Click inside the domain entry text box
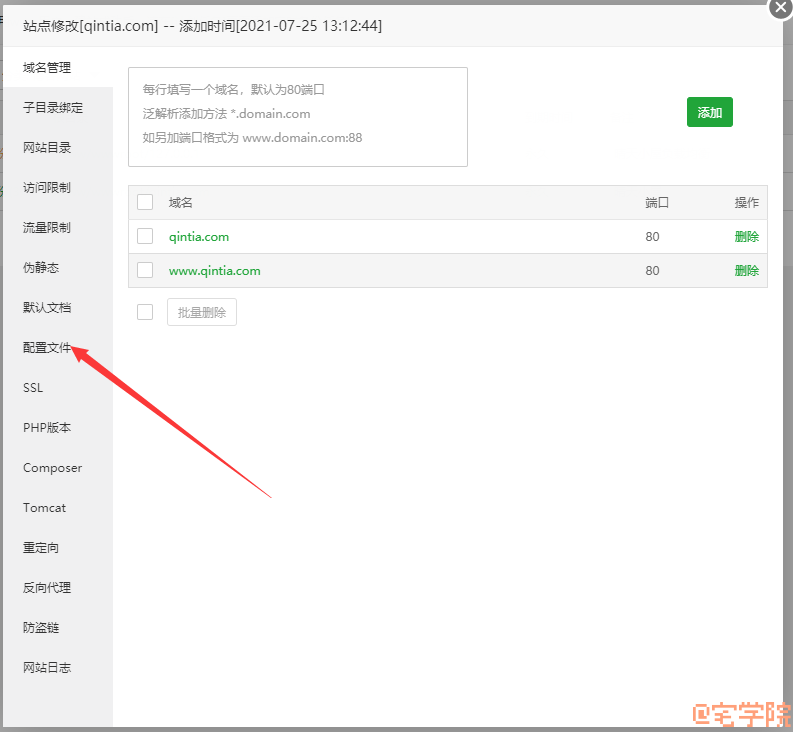The image size is (793, 732). (x=297, y=117)
